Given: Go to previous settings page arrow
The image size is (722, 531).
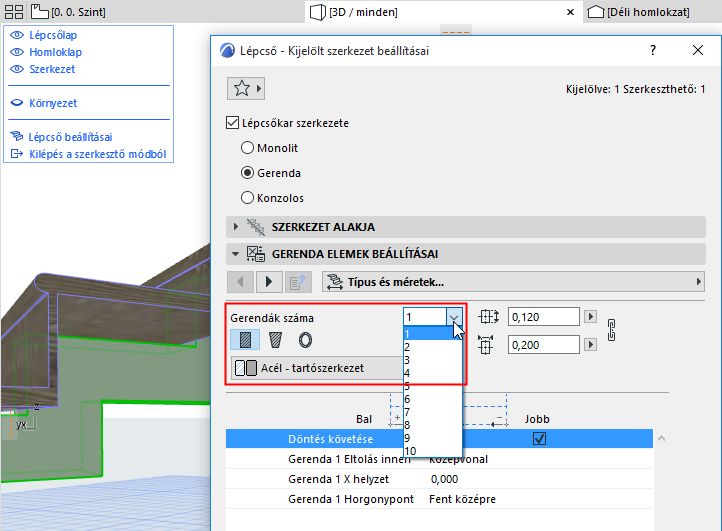Looking at the screenshot, I should [240, 281].
